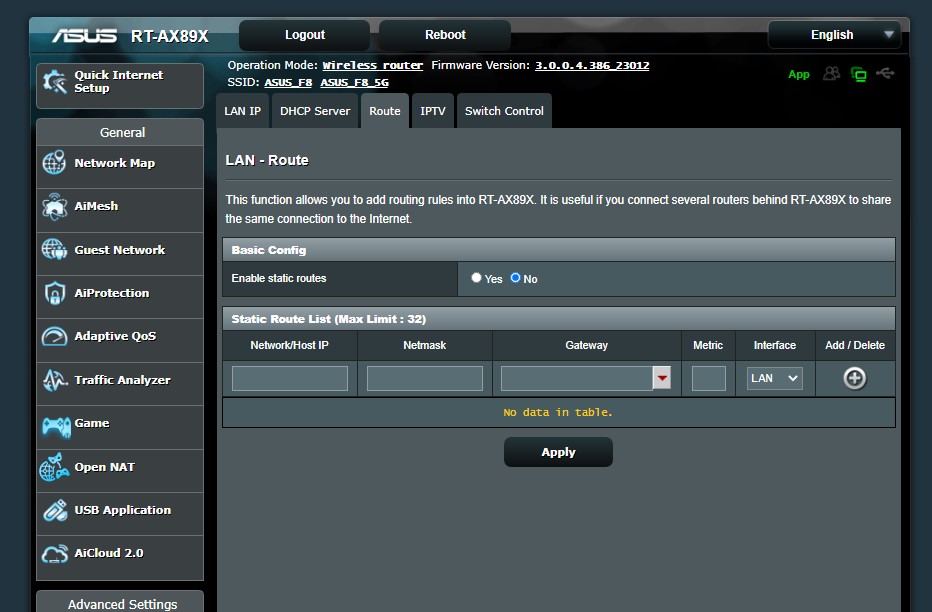Switch to the LAN IP tab
932x612 pixels.
(x=243, y=111)
